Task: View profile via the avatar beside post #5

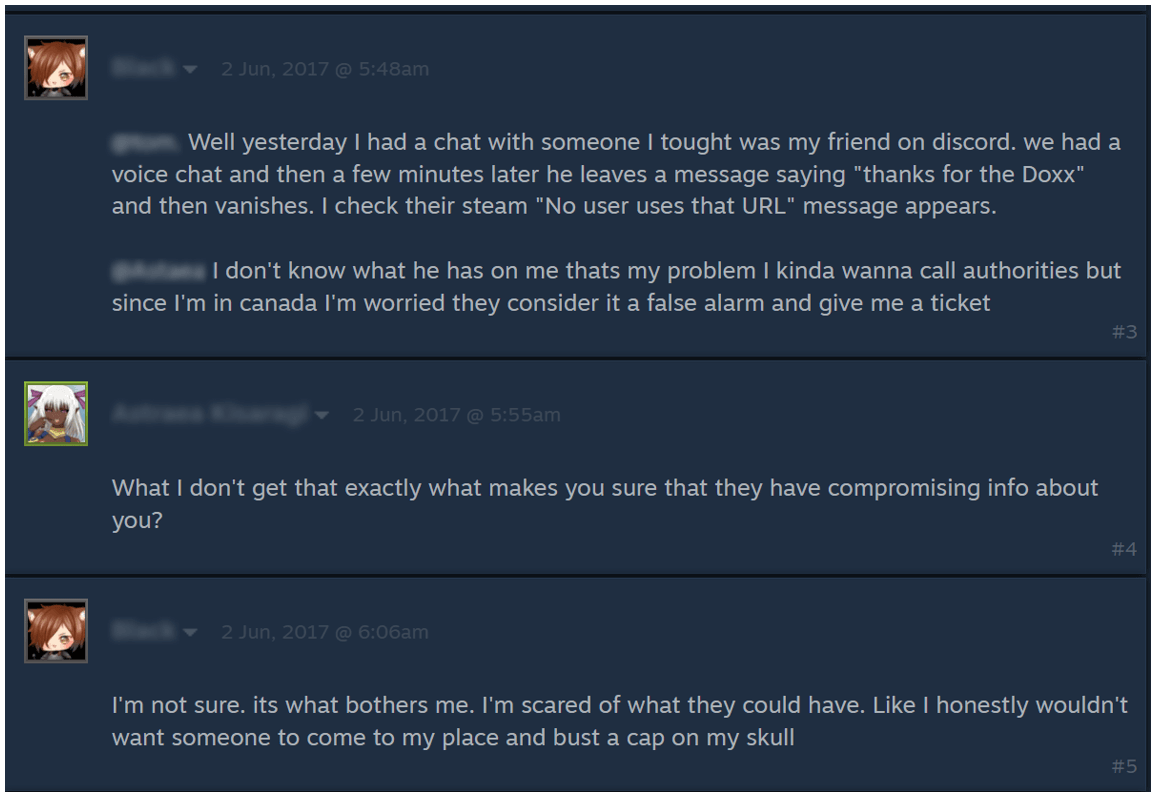Action: (x=56, y=631)
